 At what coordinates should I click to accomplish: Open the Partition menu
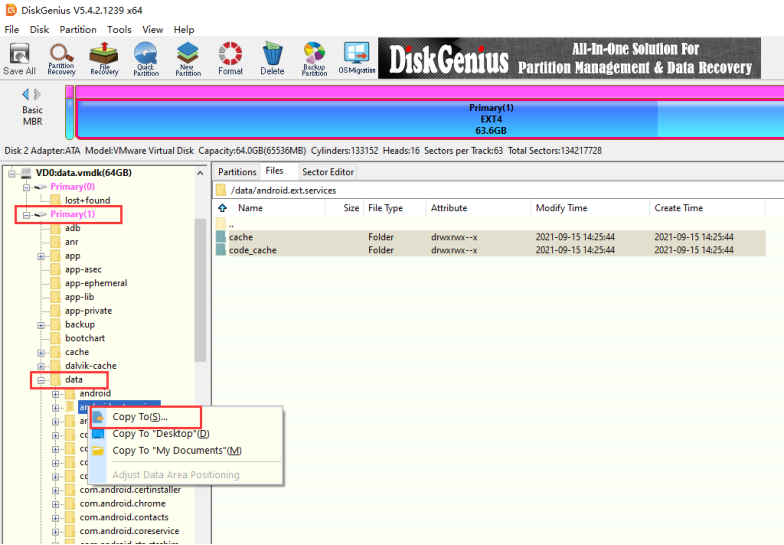pyautogui.click(x=78, y=30)
